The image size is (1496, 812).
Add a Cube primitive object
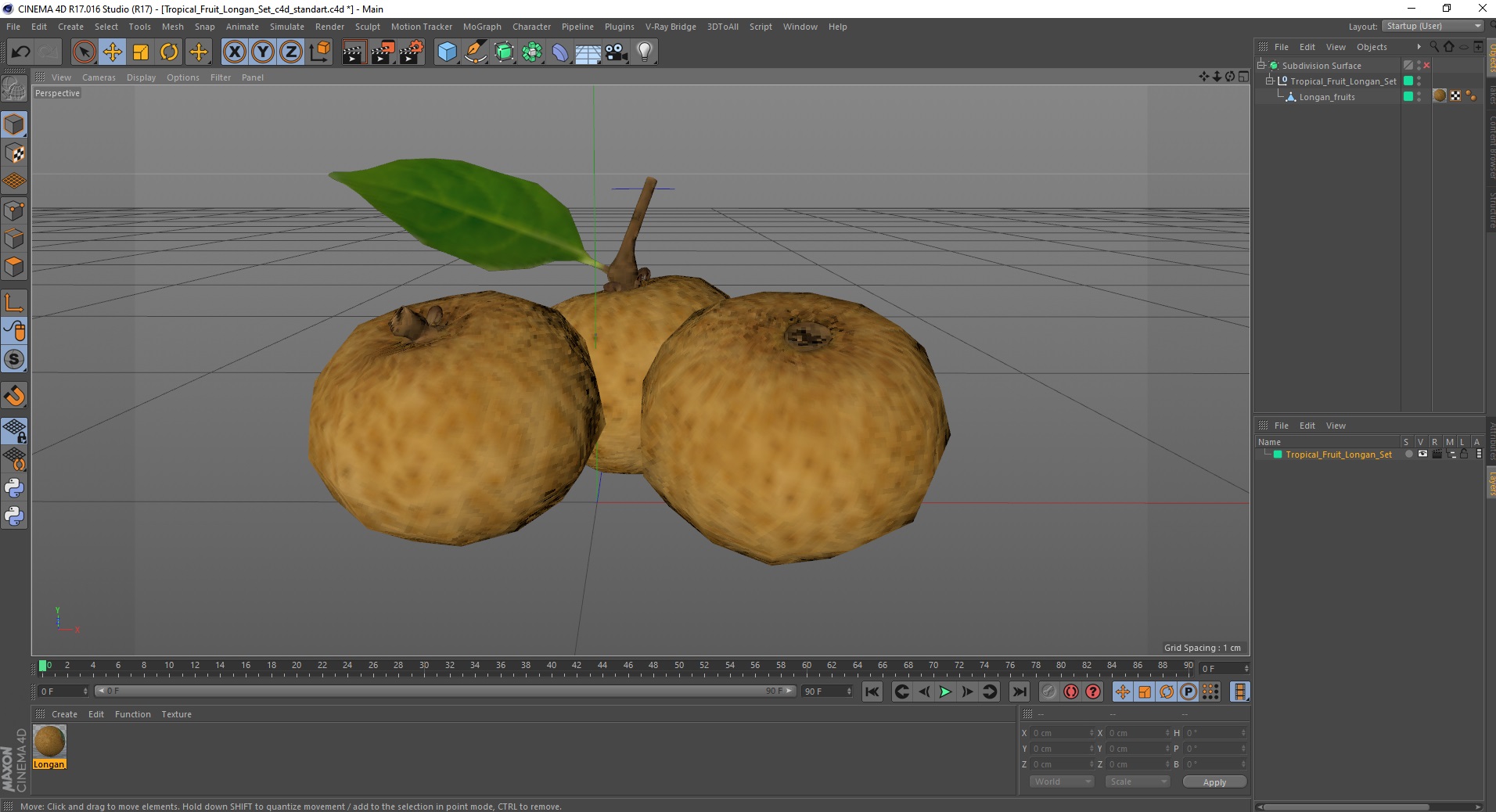coord(447,52)
